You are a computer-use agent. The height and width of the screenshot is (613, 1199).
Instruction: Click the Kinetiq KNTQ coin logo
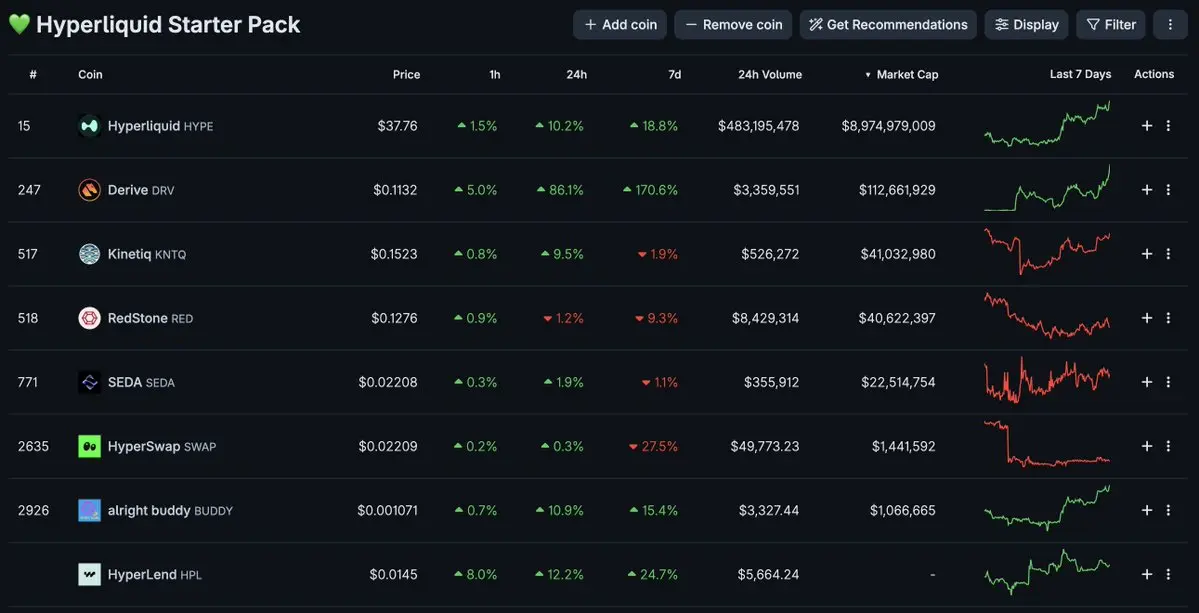(89, 254)
